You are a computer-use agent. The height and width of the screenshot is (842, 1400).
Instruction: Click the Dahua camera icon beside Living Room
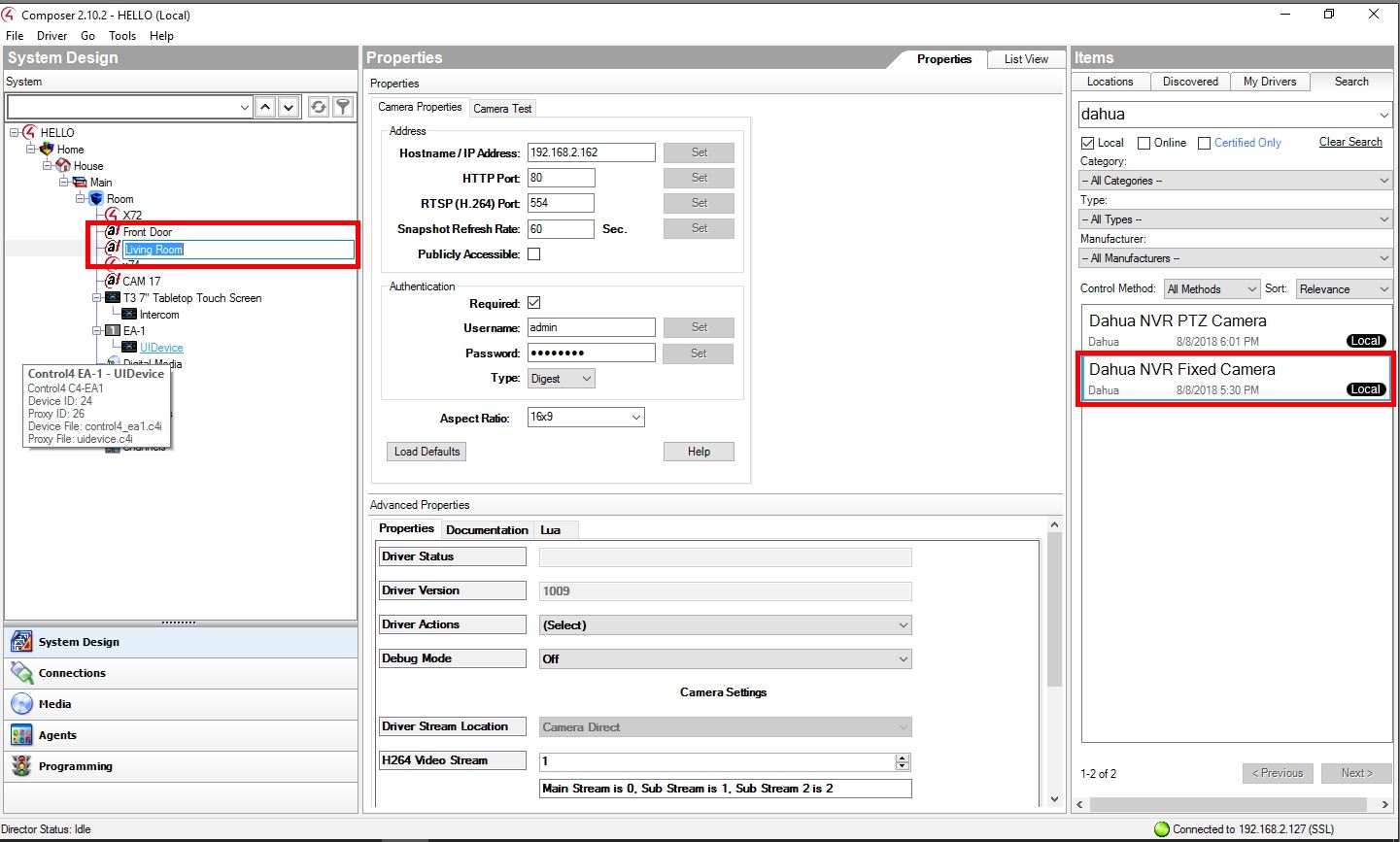coord(113,248)
